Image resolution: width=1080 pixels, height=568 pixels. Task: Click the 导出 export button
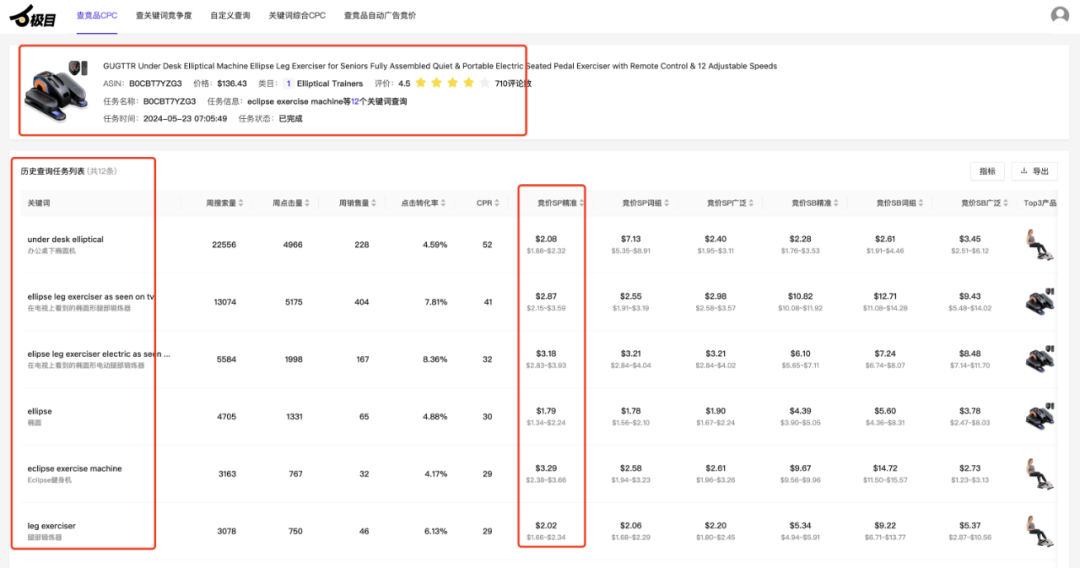(1034, 171)
